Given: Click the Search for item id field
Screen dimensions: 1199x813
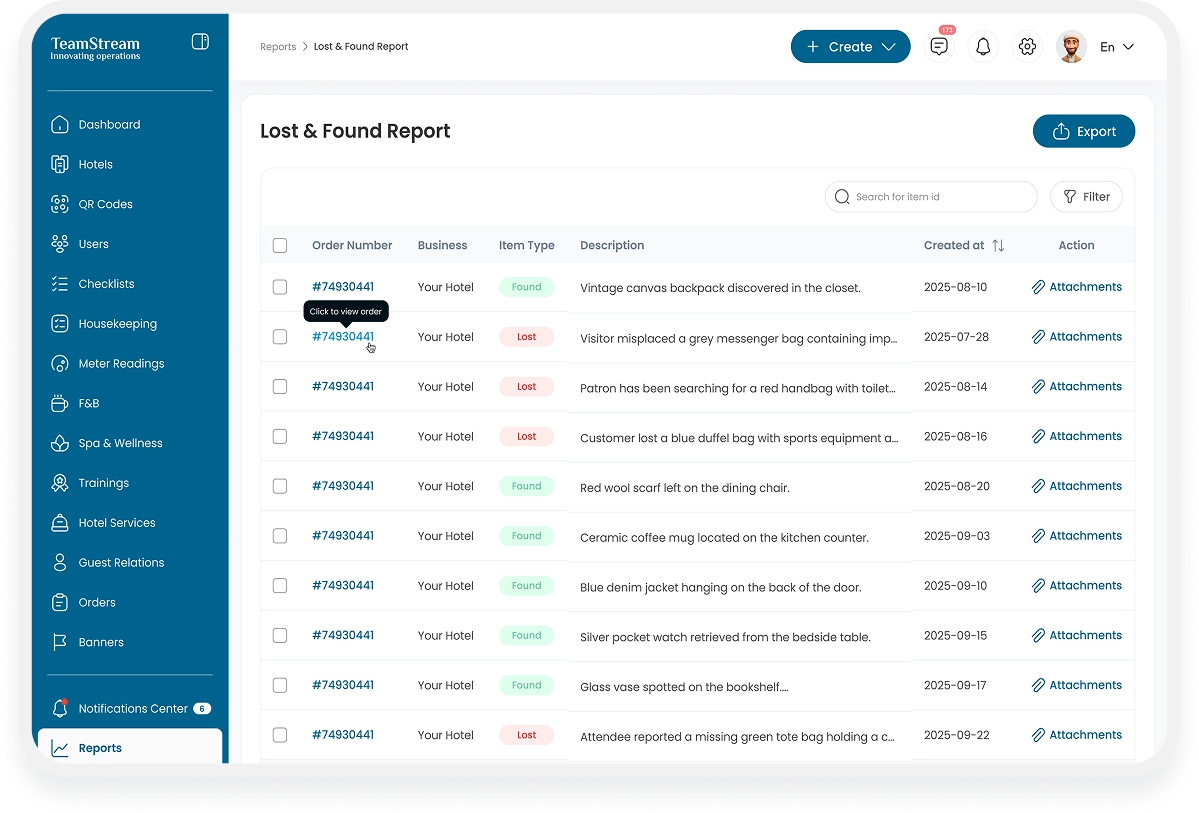Looking at the screenshot, I should 940,197.
